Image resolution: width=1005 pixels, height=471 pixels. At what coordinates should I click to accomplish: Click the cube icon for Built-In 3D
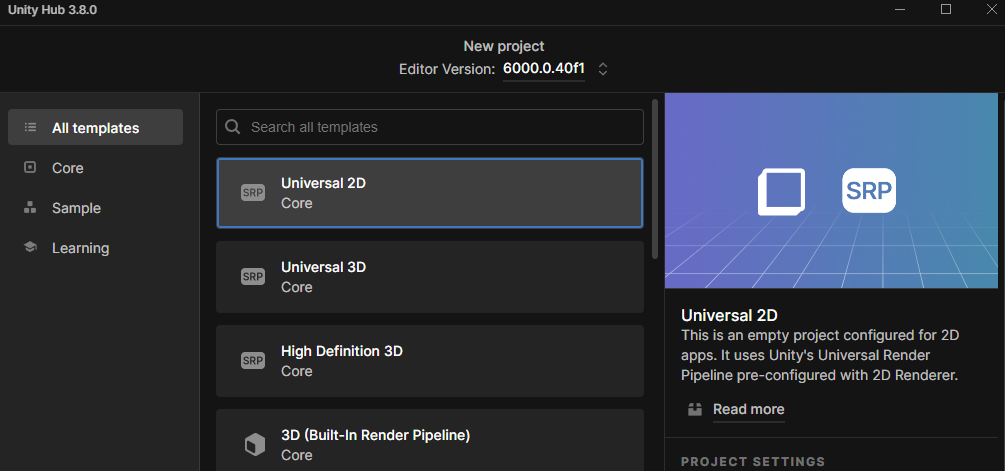tap(254, 445)
